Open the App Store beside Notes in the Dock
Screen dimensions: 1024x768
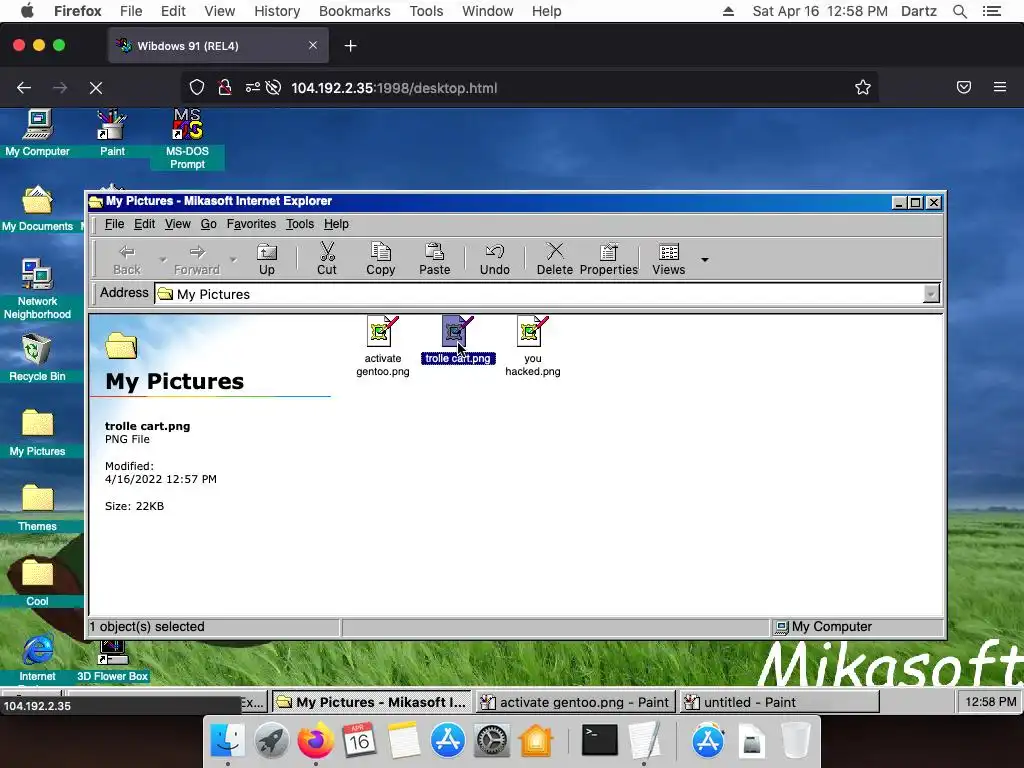pyautogui.click(x=447, y=741)
